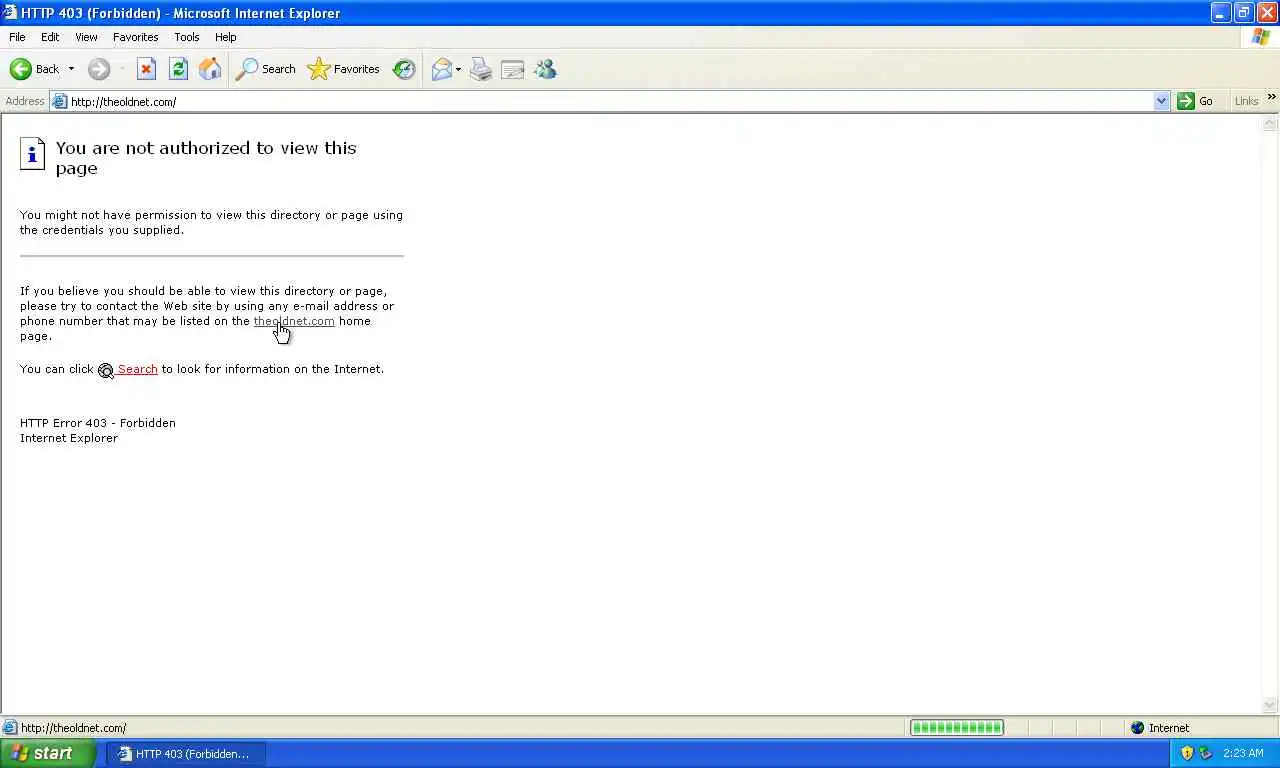Click the Windows flag logo throbber
Image resolution: width=1280 pixels, height=768 pixels.
tap(1261, 37)
